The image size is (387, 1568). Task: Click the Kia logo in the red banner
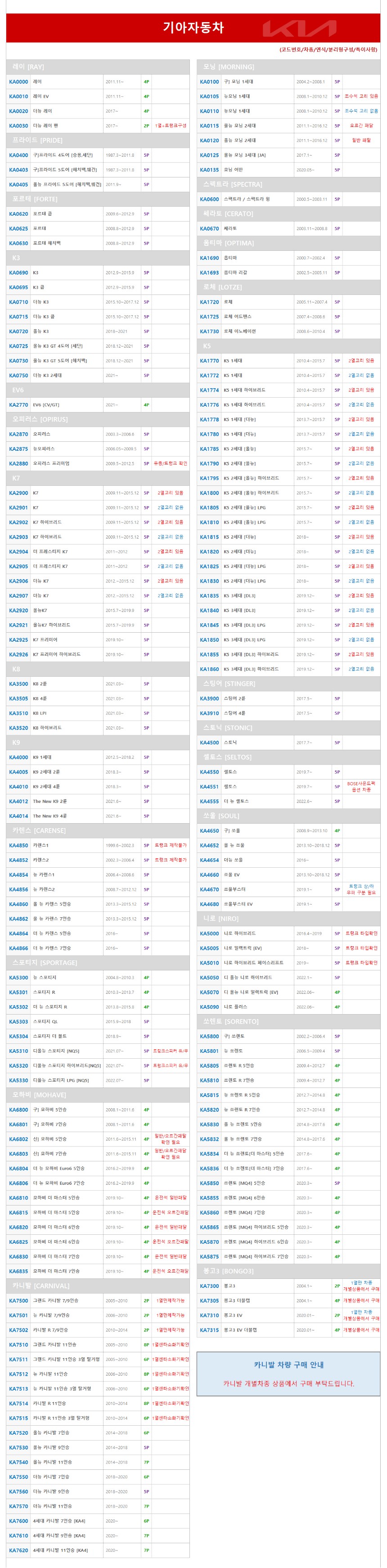pyautogui.click(x=299, y=28)
